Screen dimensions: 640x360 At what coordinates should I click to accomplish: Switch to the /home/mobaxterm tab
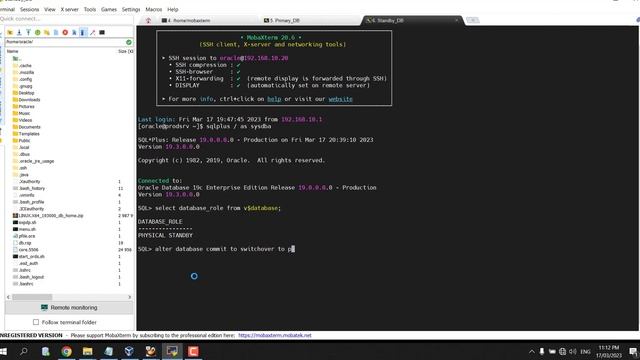208,20
